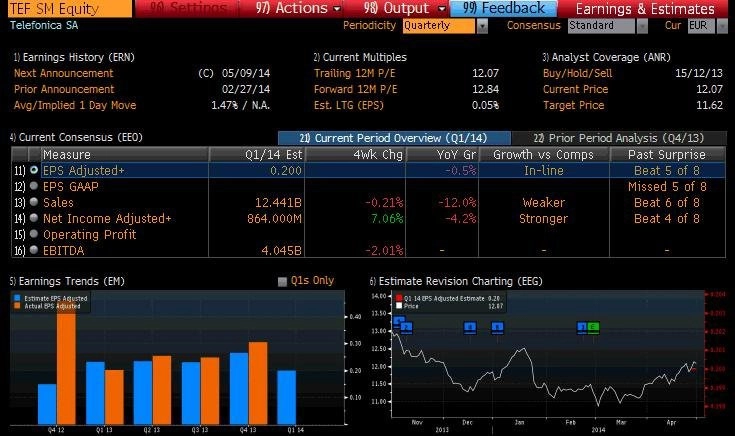Click the blue Q1 14 estimate bar
Image resolution: width=735 pixels, height=436 pixels.
pyautogui.click(x=286, y=397)
